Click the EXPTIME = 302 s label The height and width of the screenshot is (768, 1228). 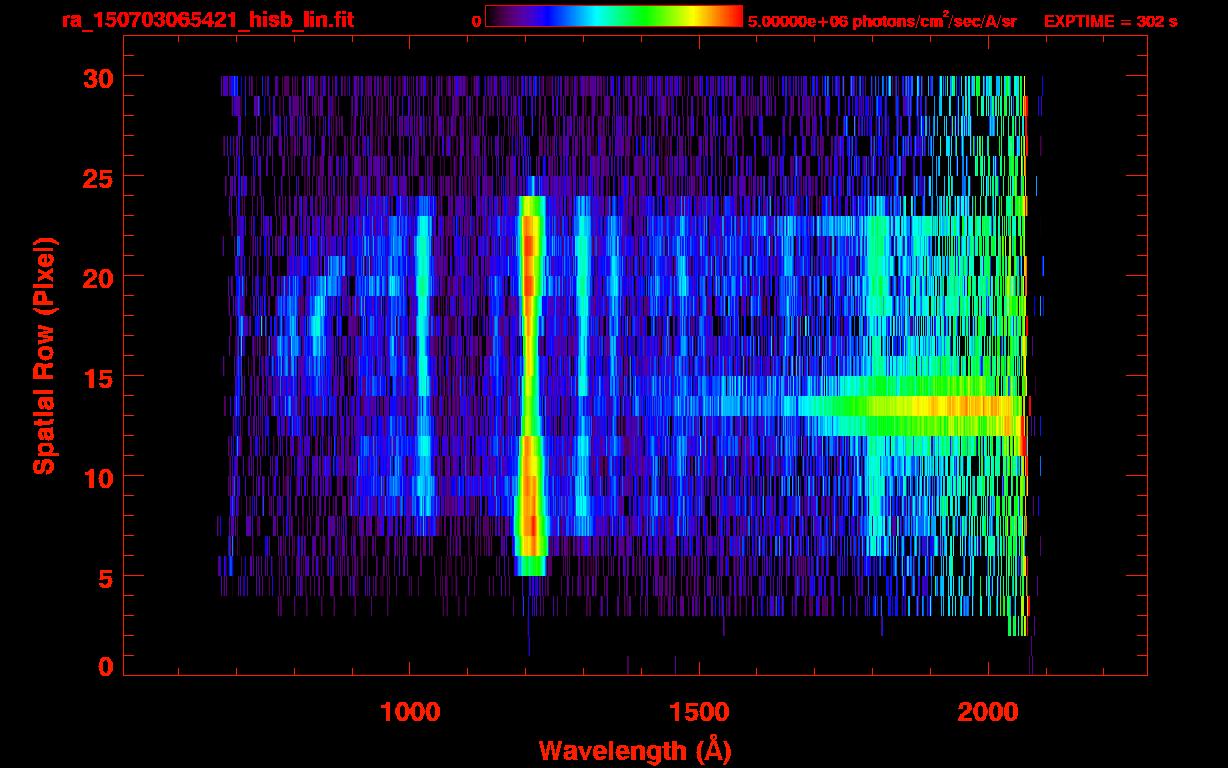[1110, 21]
